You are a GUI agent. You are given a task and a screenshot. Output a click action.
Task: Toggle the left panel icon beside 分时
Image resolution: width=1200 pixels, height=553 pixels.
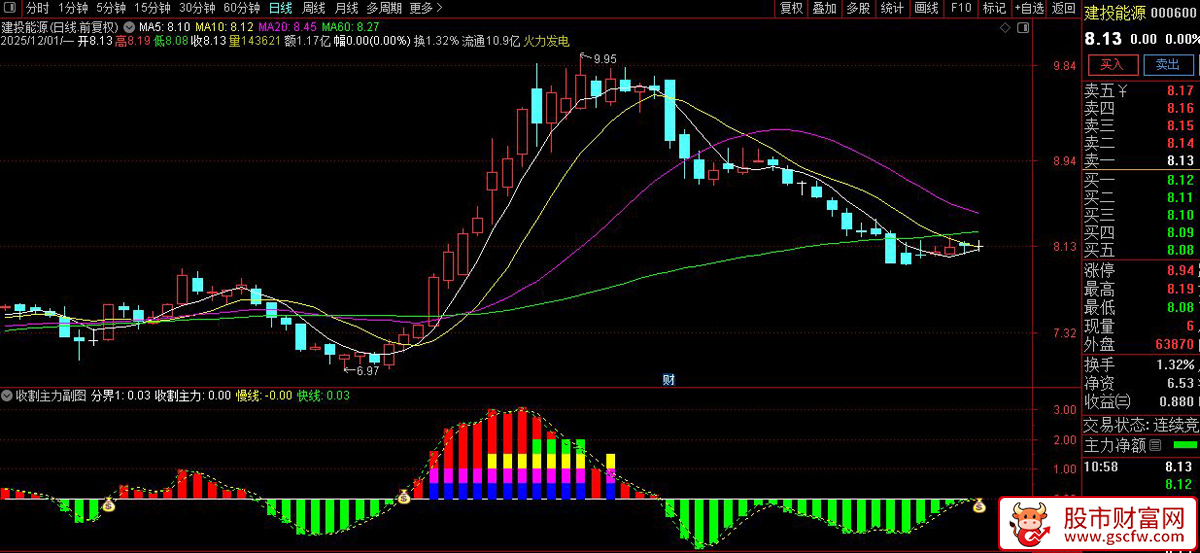coord(12,8)
